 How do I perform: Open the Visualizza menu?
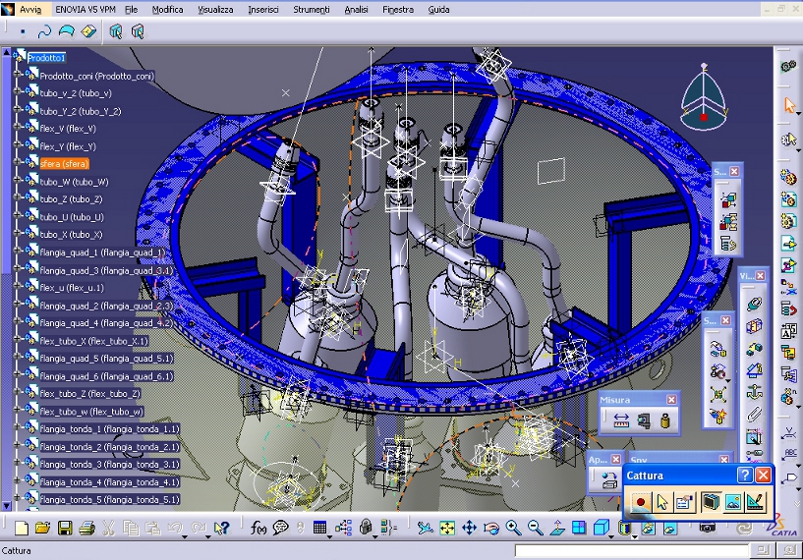(215, 10)
